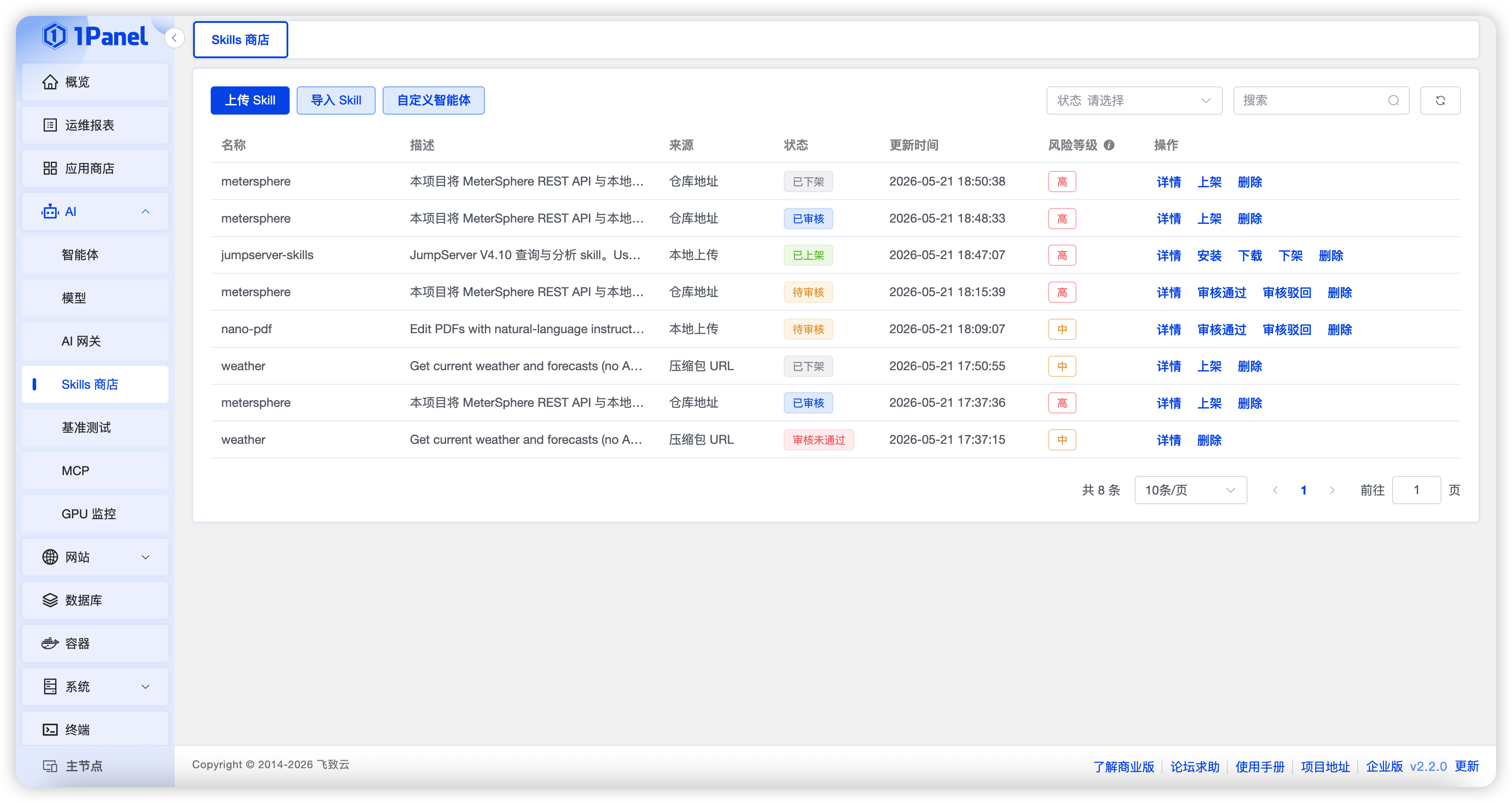1512x803 pixels.
Task: Click 删除 for the 审核未通过 weather row
Action: click(x=1209, y=440)
